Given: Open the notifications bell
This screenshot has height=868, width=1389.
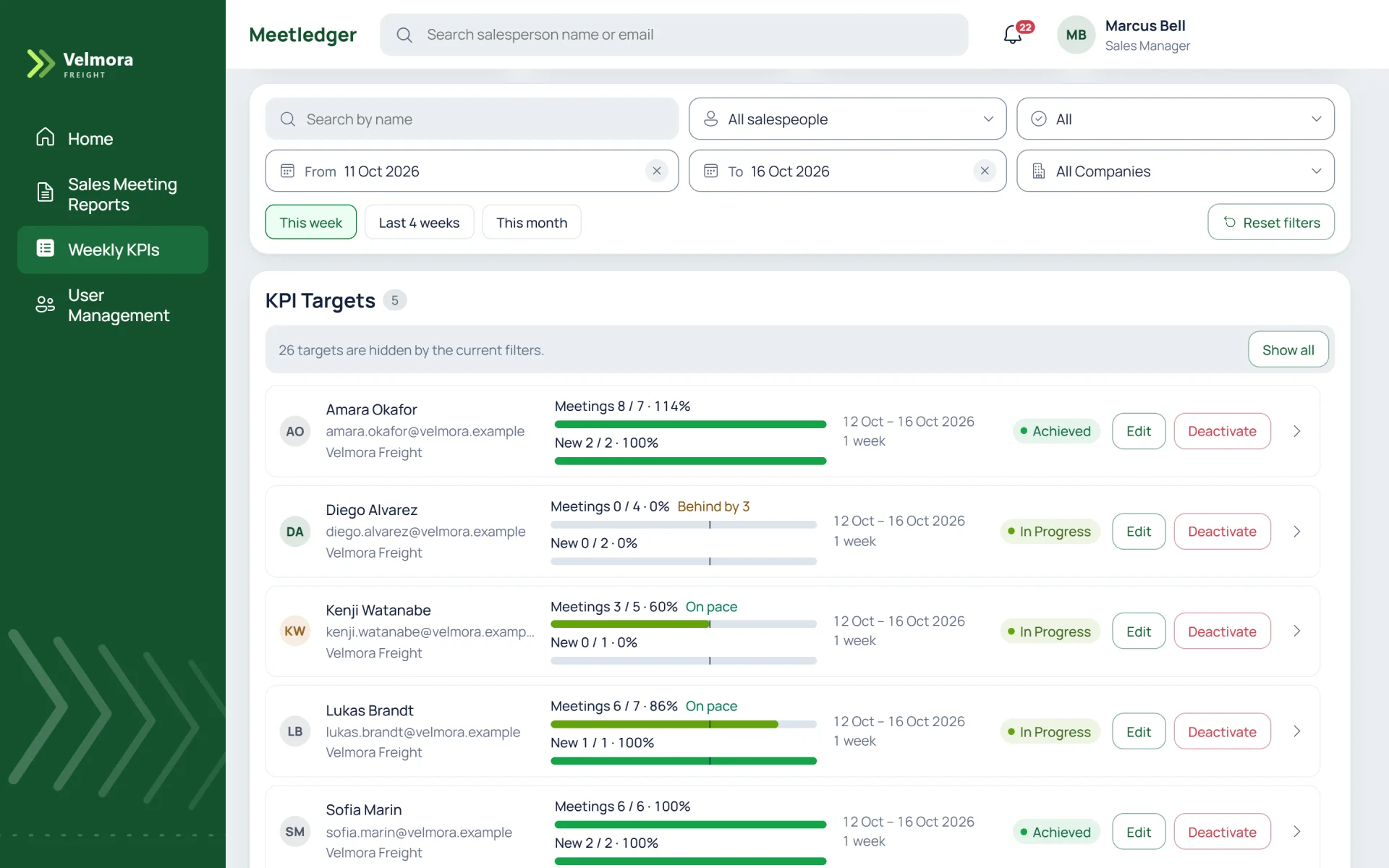Looking at the screenshot, I should (x=1013, y=34).
